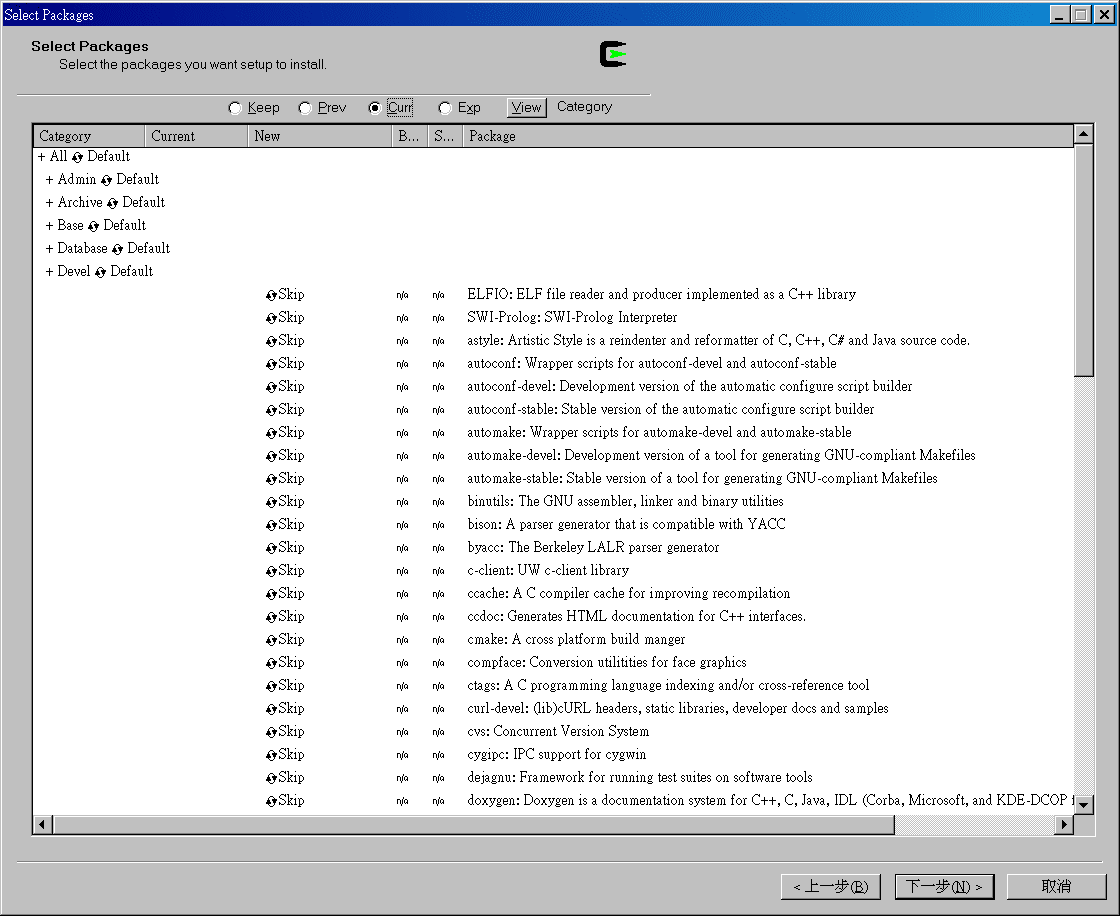This screenshot has height=916, width=1120.
Task: Click cycle icon for ccache package
Action: tap(271, 594)
